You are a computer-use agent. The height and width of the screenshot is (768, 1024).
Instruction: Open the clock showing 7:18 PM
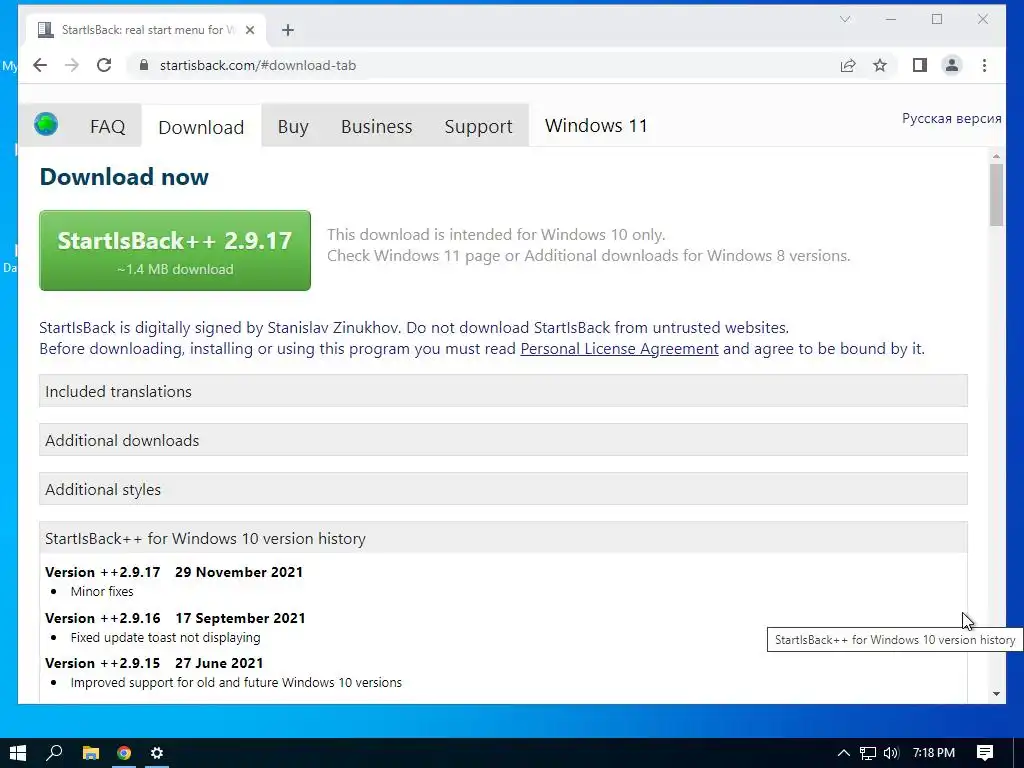(x=934, y=753)
